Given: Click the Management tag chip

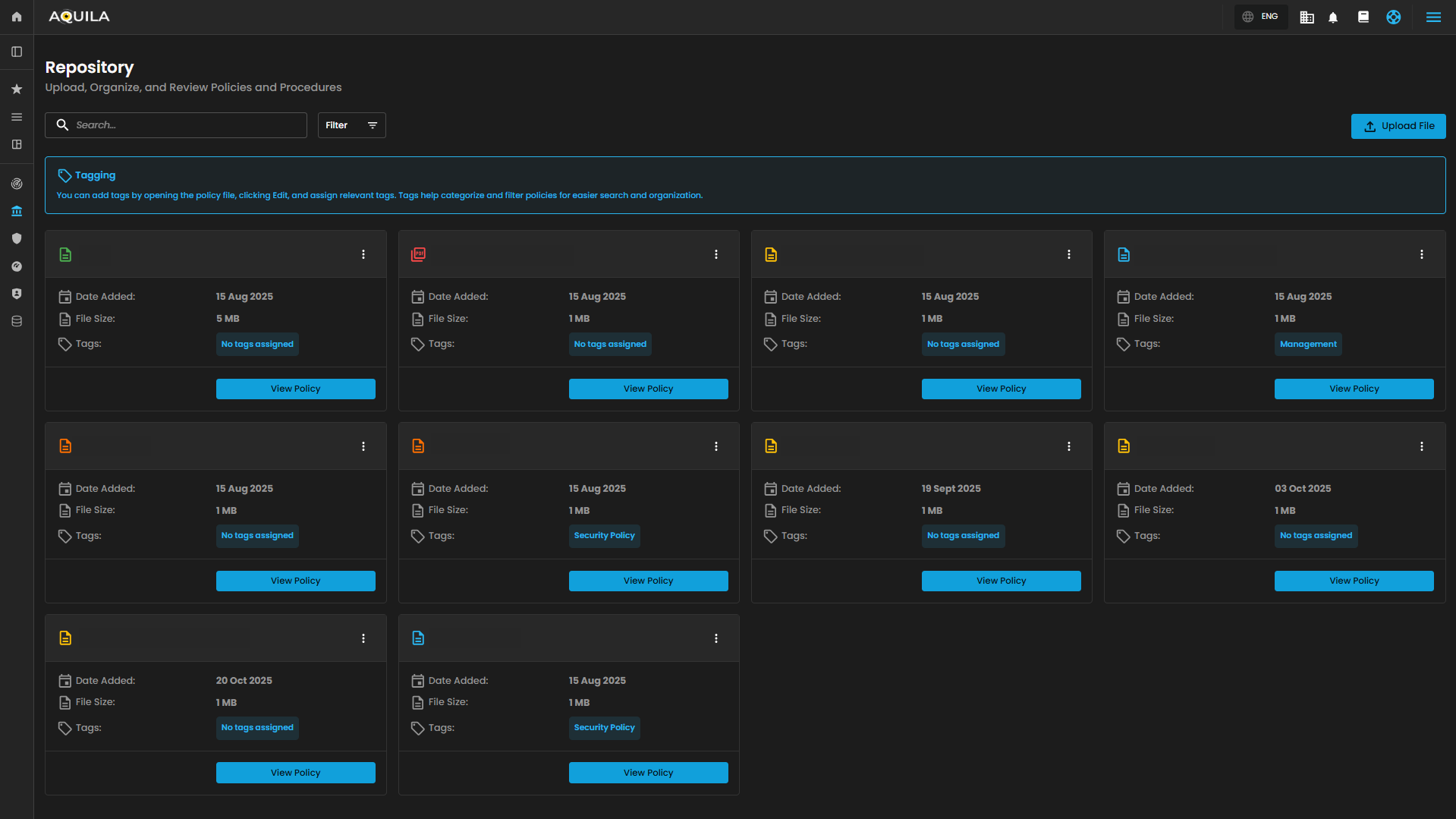Looking at the screenshot, I should coord(1308,344).
